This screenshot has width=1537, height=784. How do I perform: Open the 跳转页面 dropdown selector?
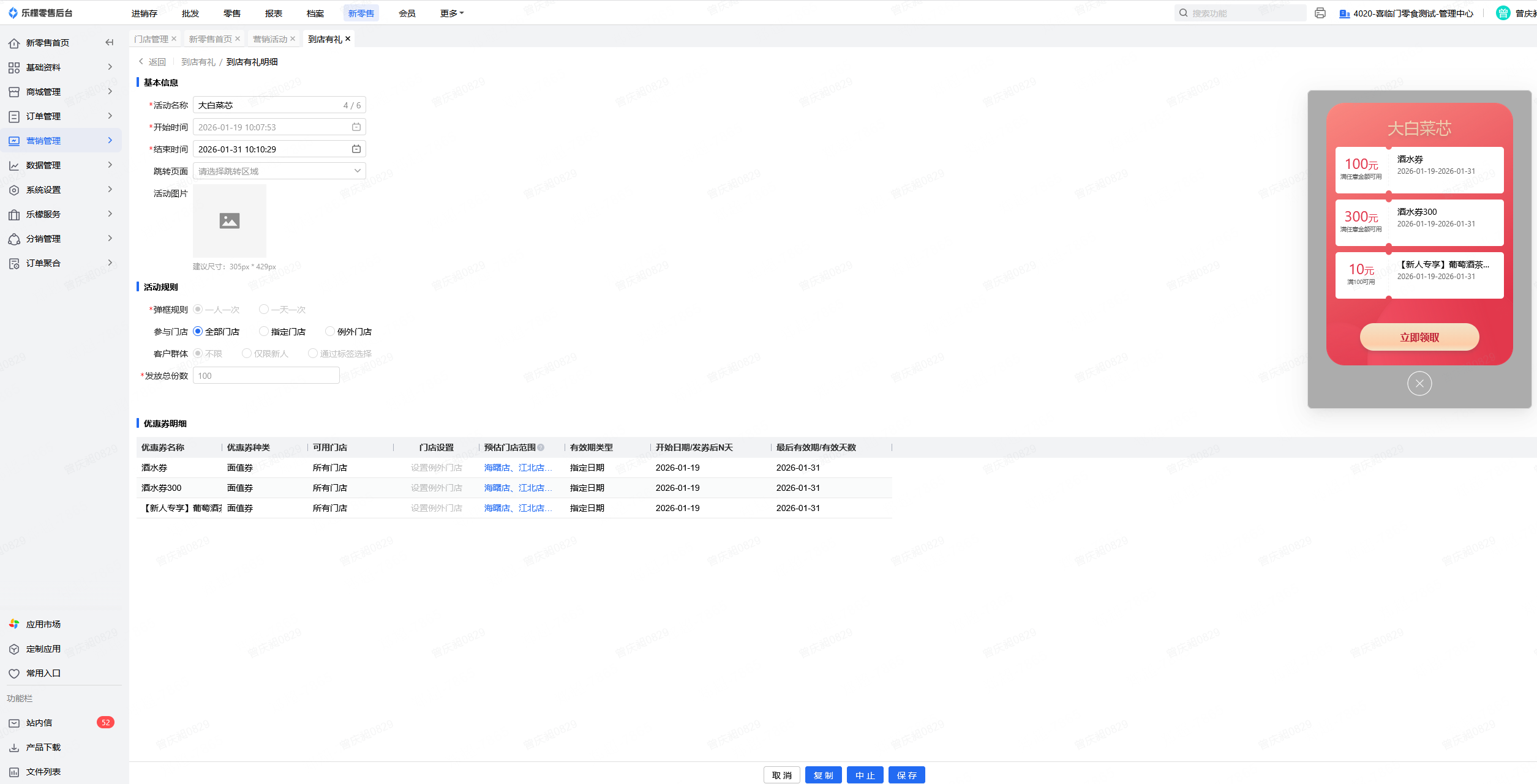[x=279, y=171]
